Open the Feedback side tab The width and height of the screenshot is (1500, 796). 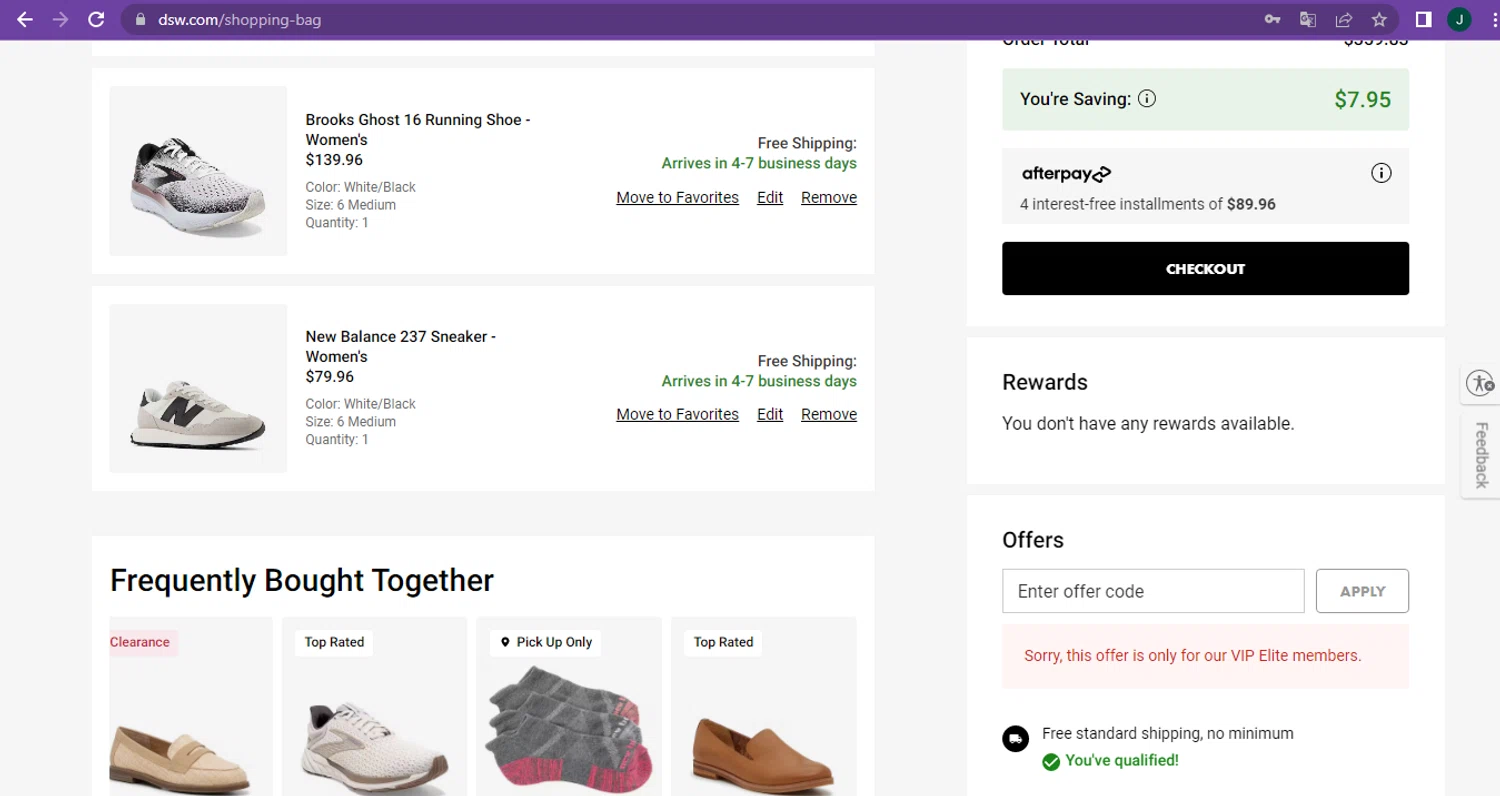(x=1481, y=455)
